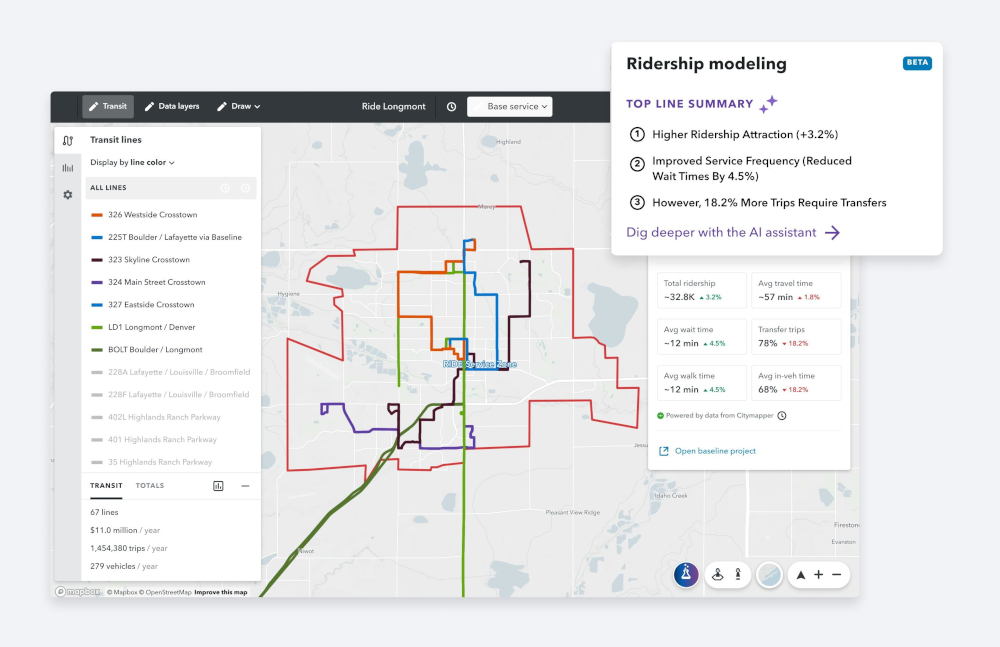Open the Draw dropdown menu
The width and height of the screenshot is (1000, 647).
(238, 106)
